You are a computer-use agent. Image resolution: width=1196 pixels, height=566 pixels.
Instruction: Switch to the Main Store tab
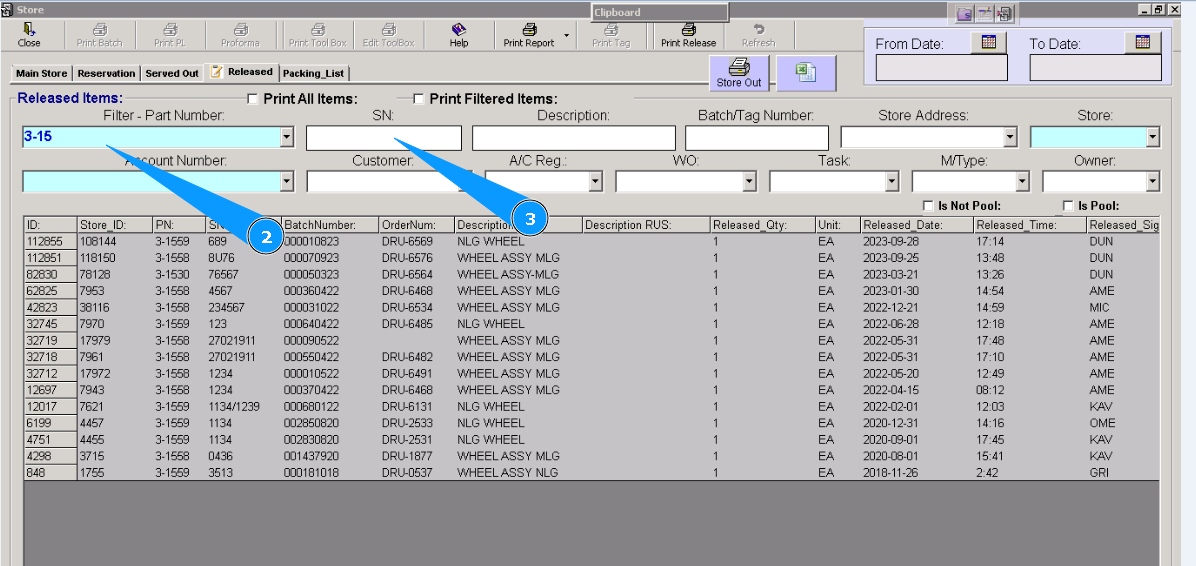pos(42,73)
